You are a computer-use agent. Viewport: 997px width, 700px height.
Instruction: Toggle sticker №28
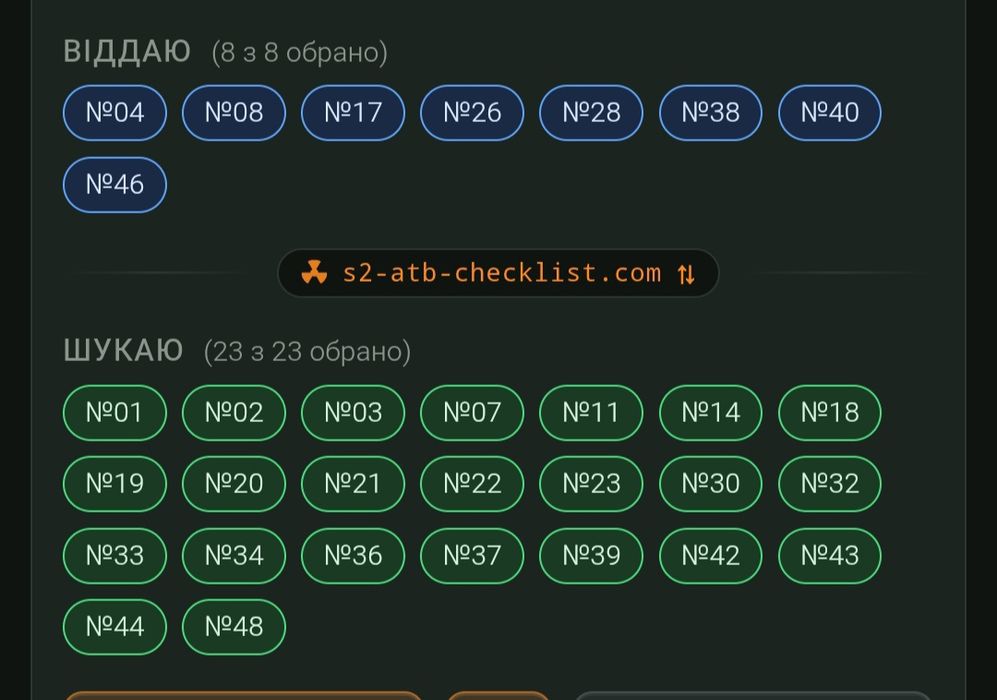tap(591, 113)
